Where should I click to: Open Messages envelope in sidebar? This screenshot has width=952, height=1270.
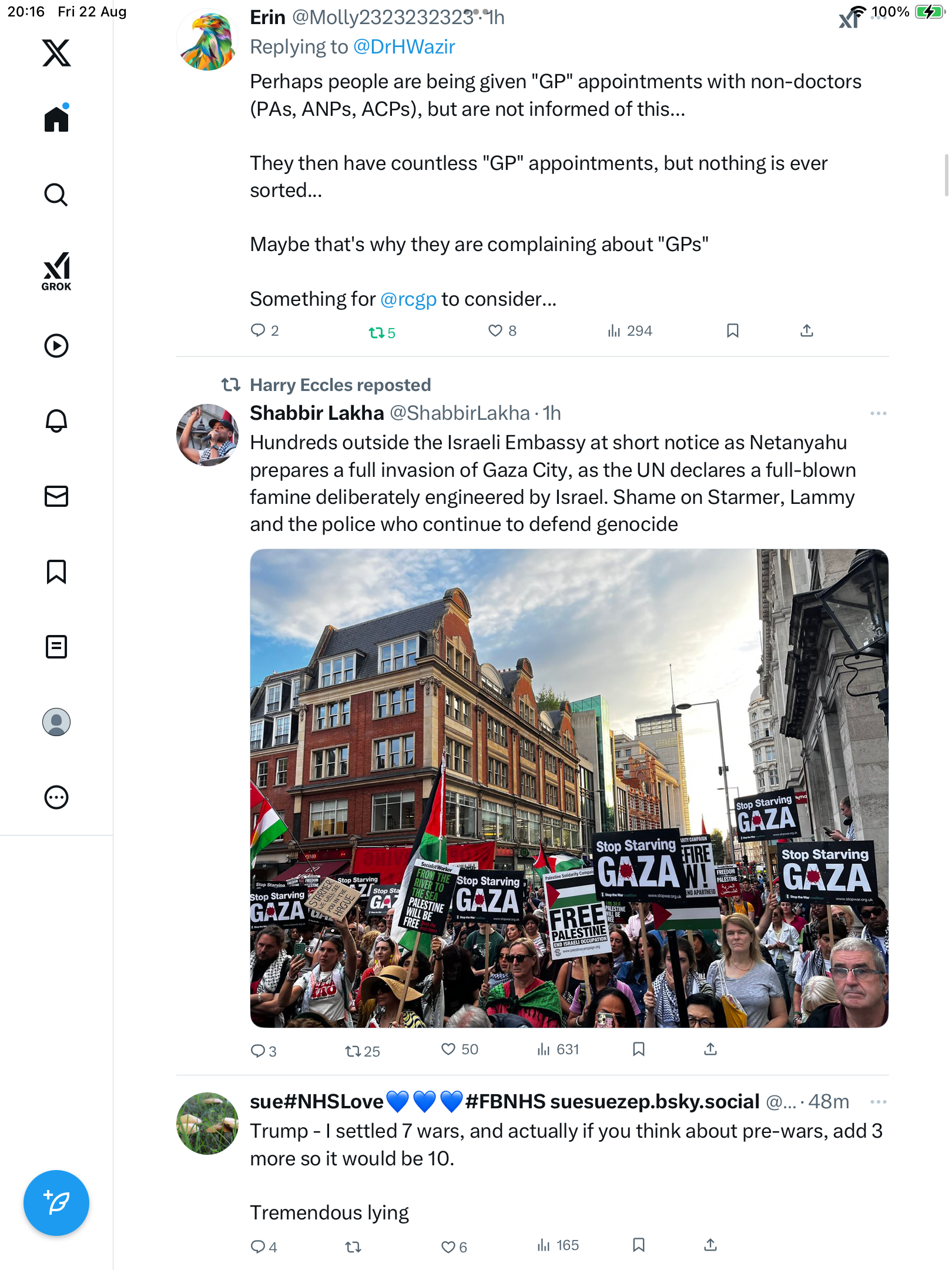point(56,496)
